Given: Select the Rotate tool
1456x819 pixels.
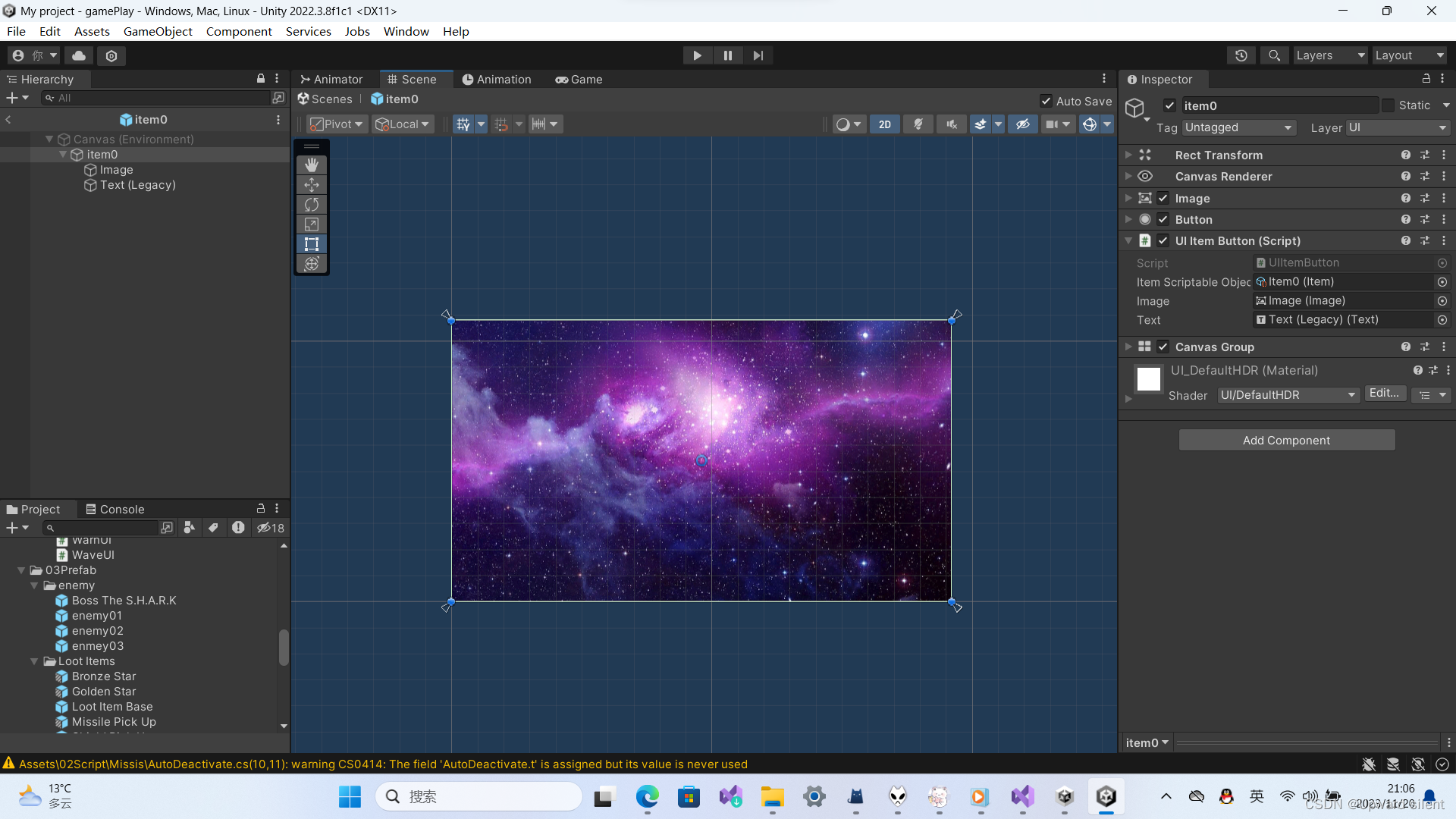Looking at the screenshot, I should (x=311, y=204).
